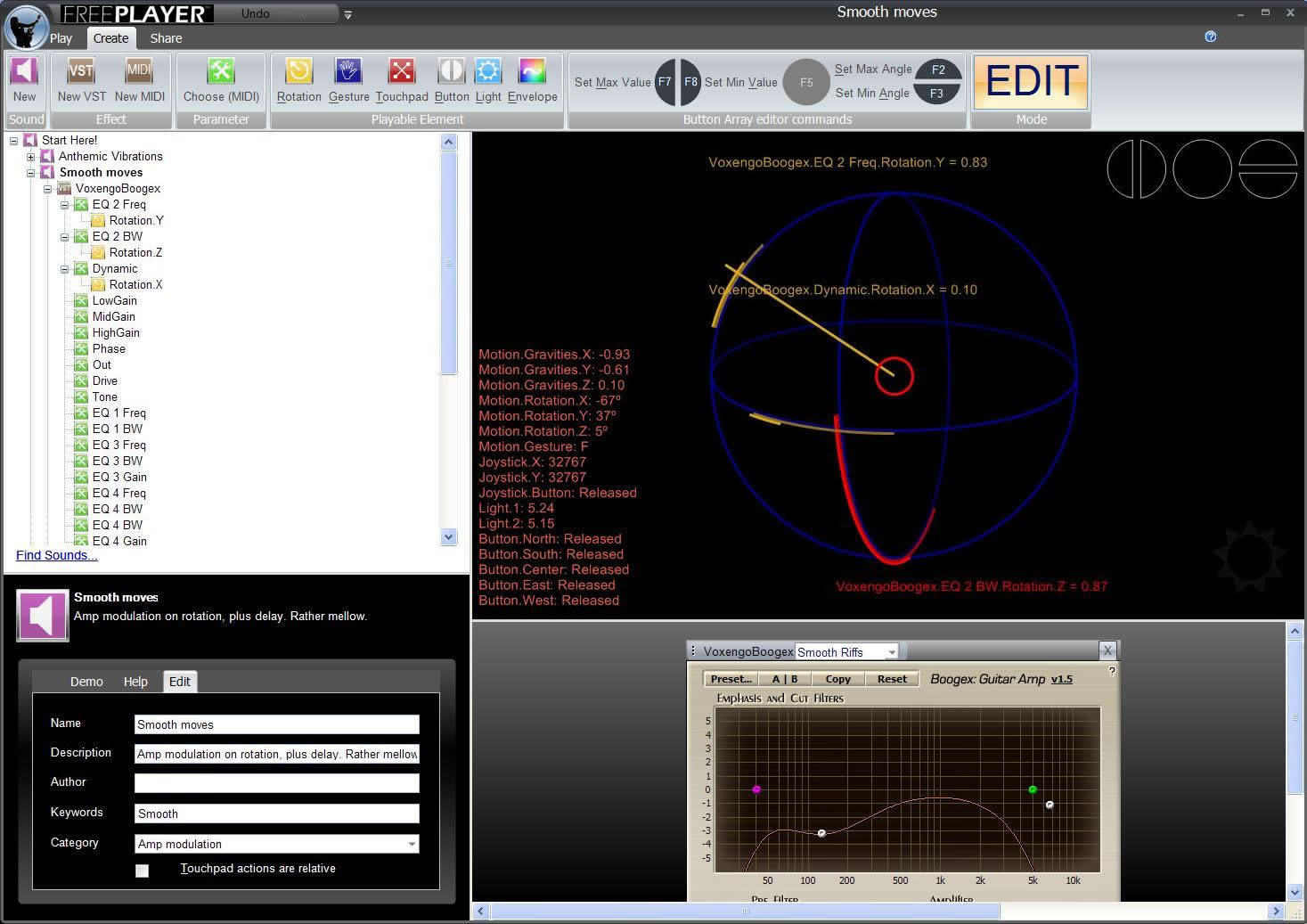Switch to the Play ribbon tab
The width and height of the screenshot is (1307, 924).
(61, 38)
